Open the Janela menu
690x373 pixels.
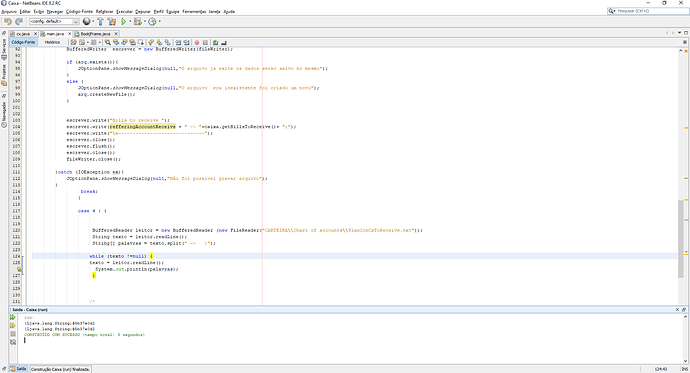click(214, 11)
